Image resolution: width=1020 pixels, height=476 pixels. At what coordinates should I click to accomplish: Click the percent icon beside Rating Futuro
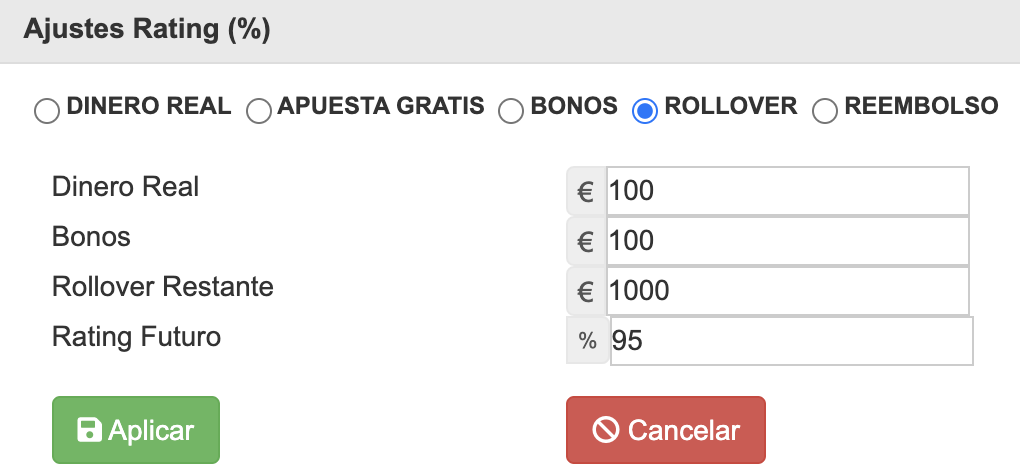click(x=588, y=341)
